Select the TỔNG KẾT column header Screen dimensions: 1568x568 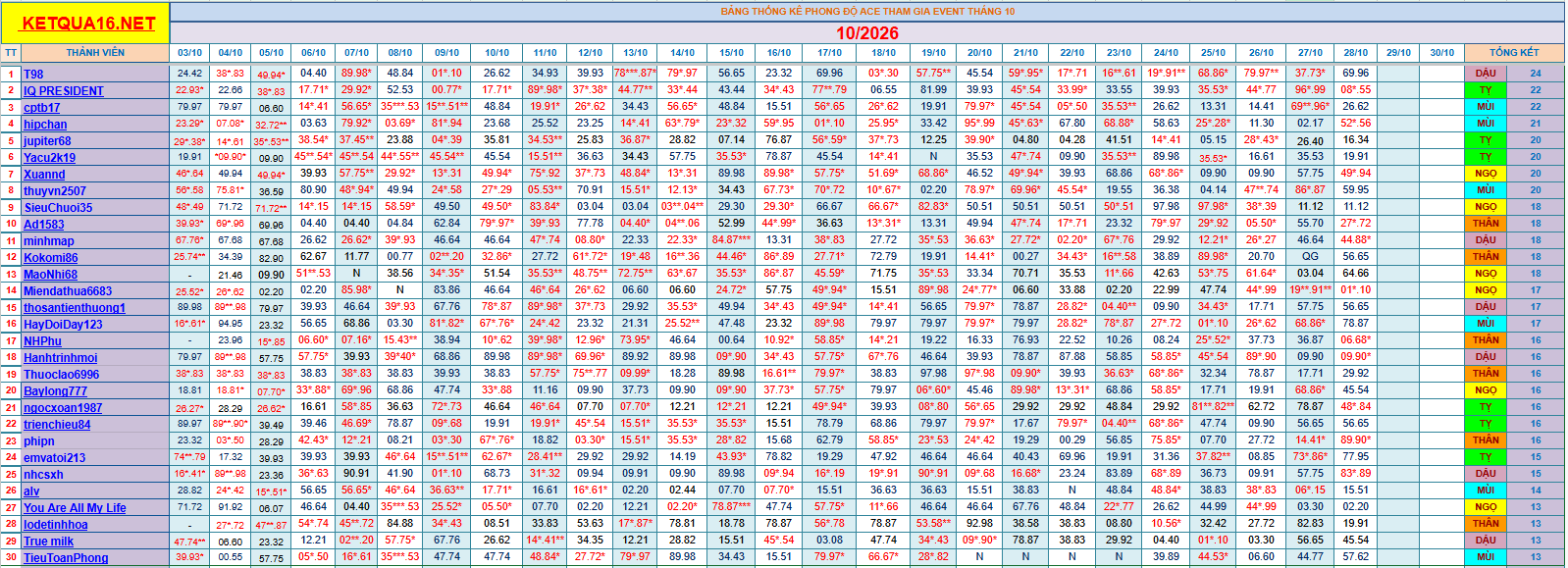tap(1514, 53)
